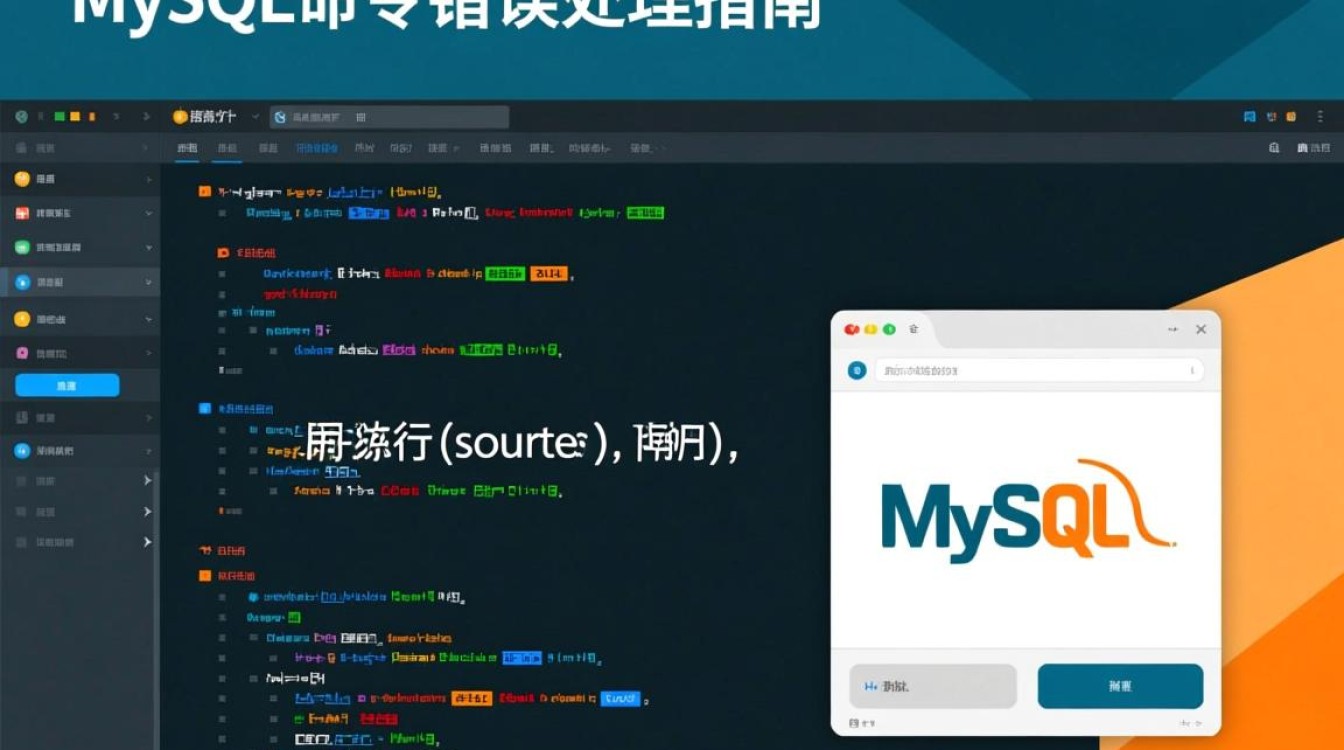Click the blue icon inside the top search field

[280, 117]
